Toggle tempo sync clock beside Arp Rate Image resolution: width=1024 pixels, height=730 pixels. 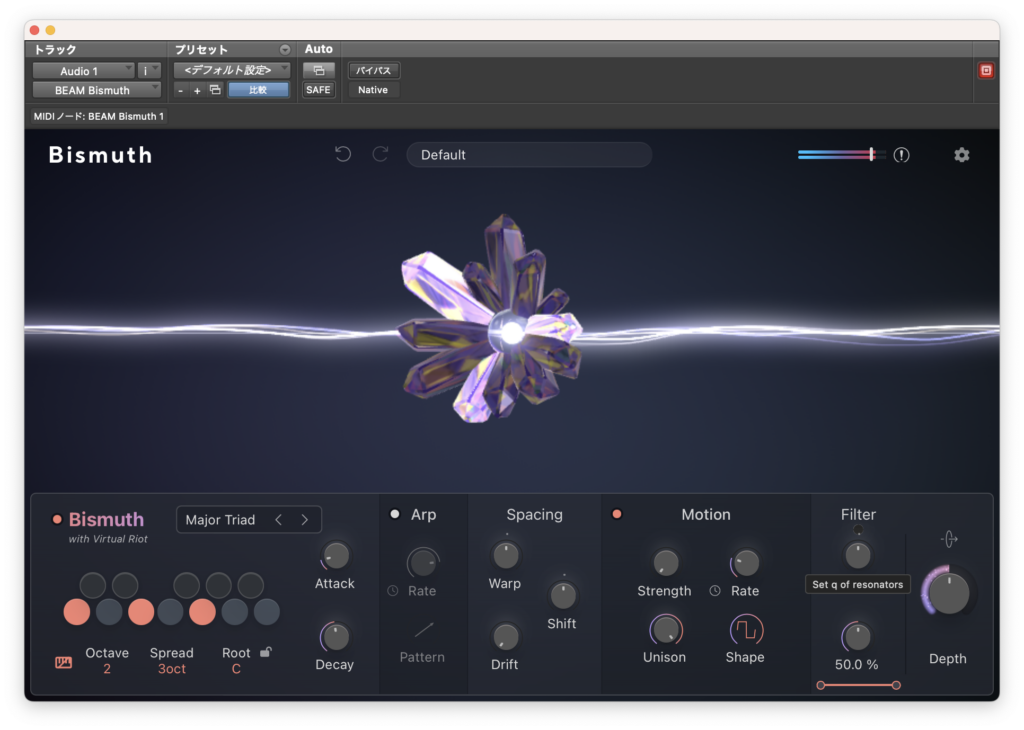tap(392, 590)
